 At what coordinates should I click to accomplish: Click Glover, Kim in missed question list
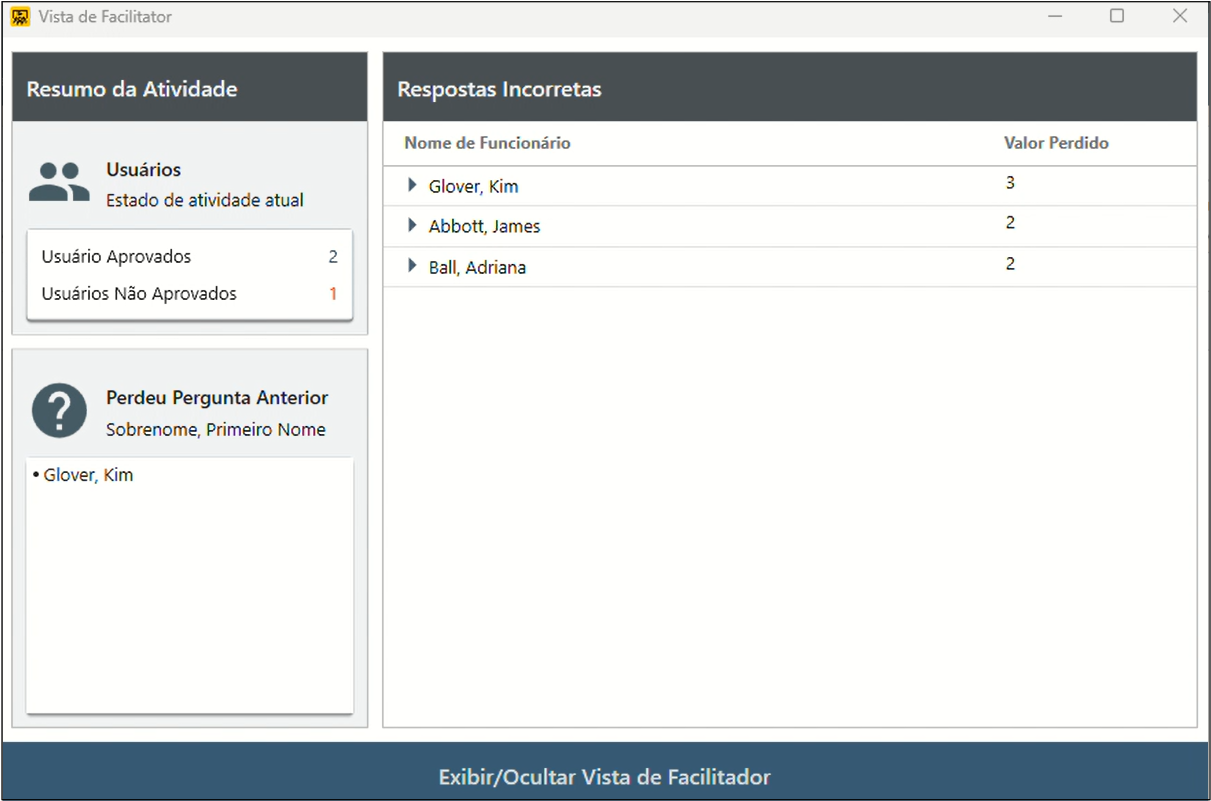tap(88, 475)
